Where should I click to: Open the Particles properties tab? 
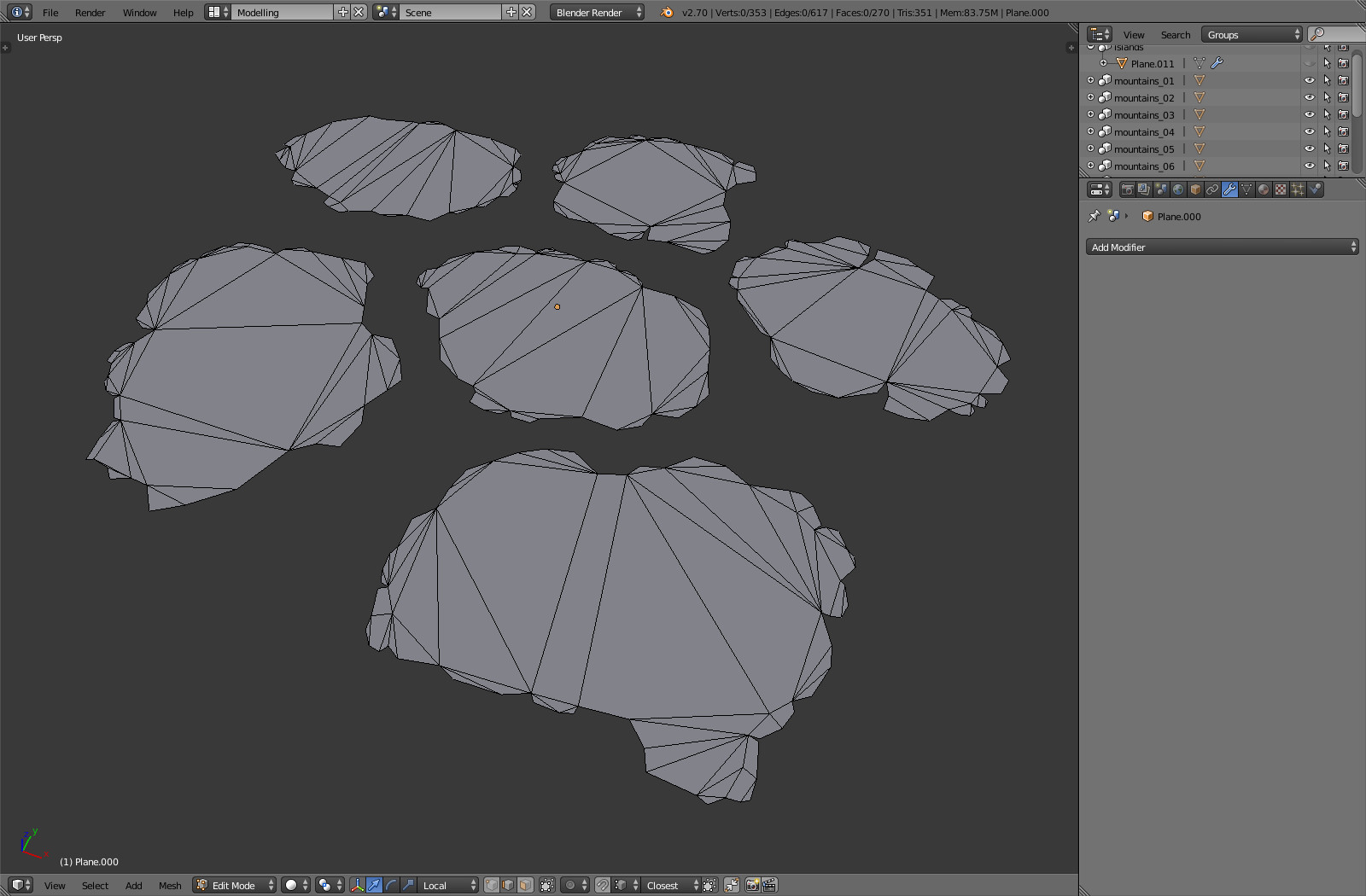tap(1298, 189)
